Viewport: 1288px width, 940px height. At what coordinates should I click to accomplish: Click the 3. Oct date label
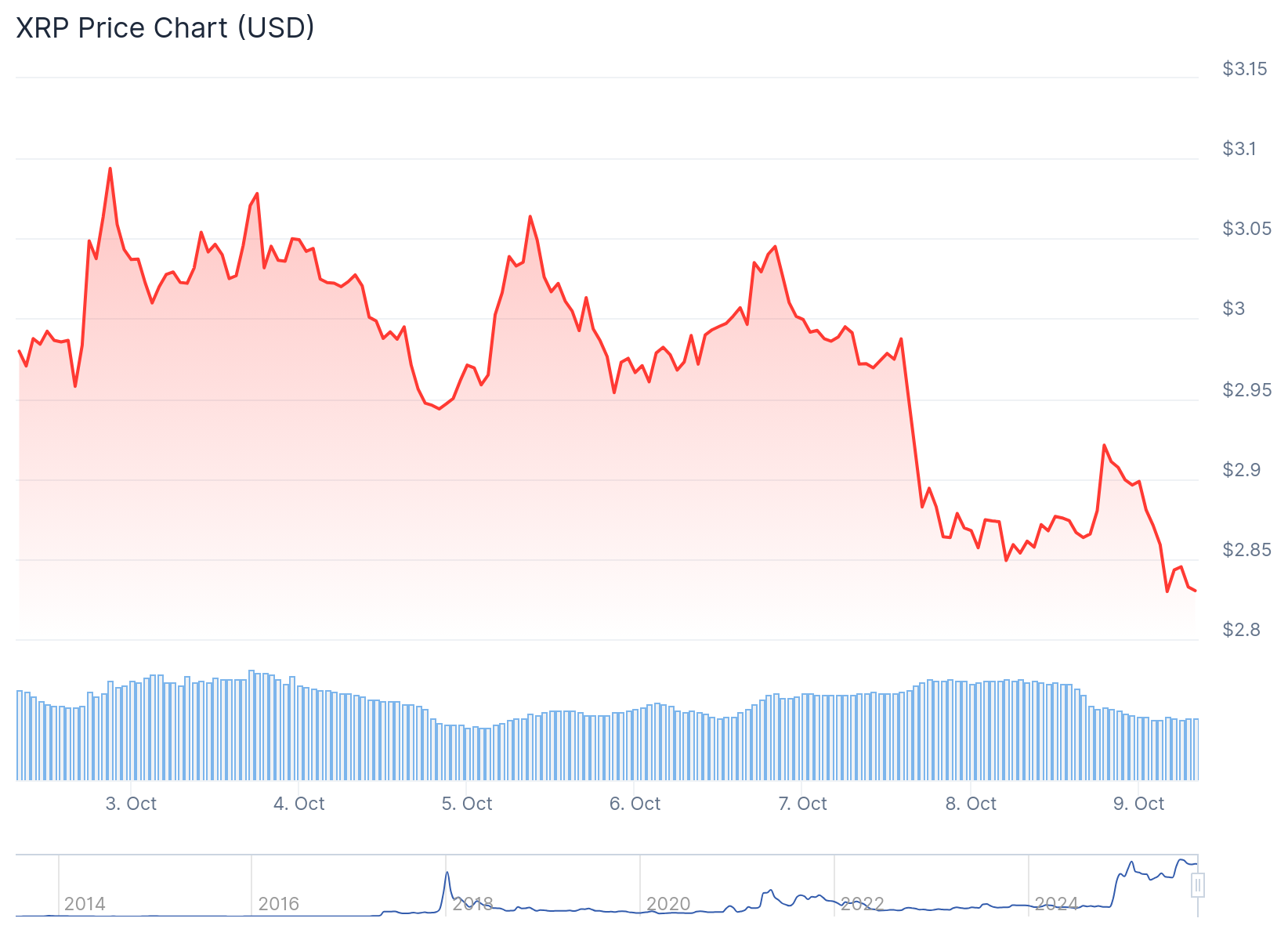(131, 804)
